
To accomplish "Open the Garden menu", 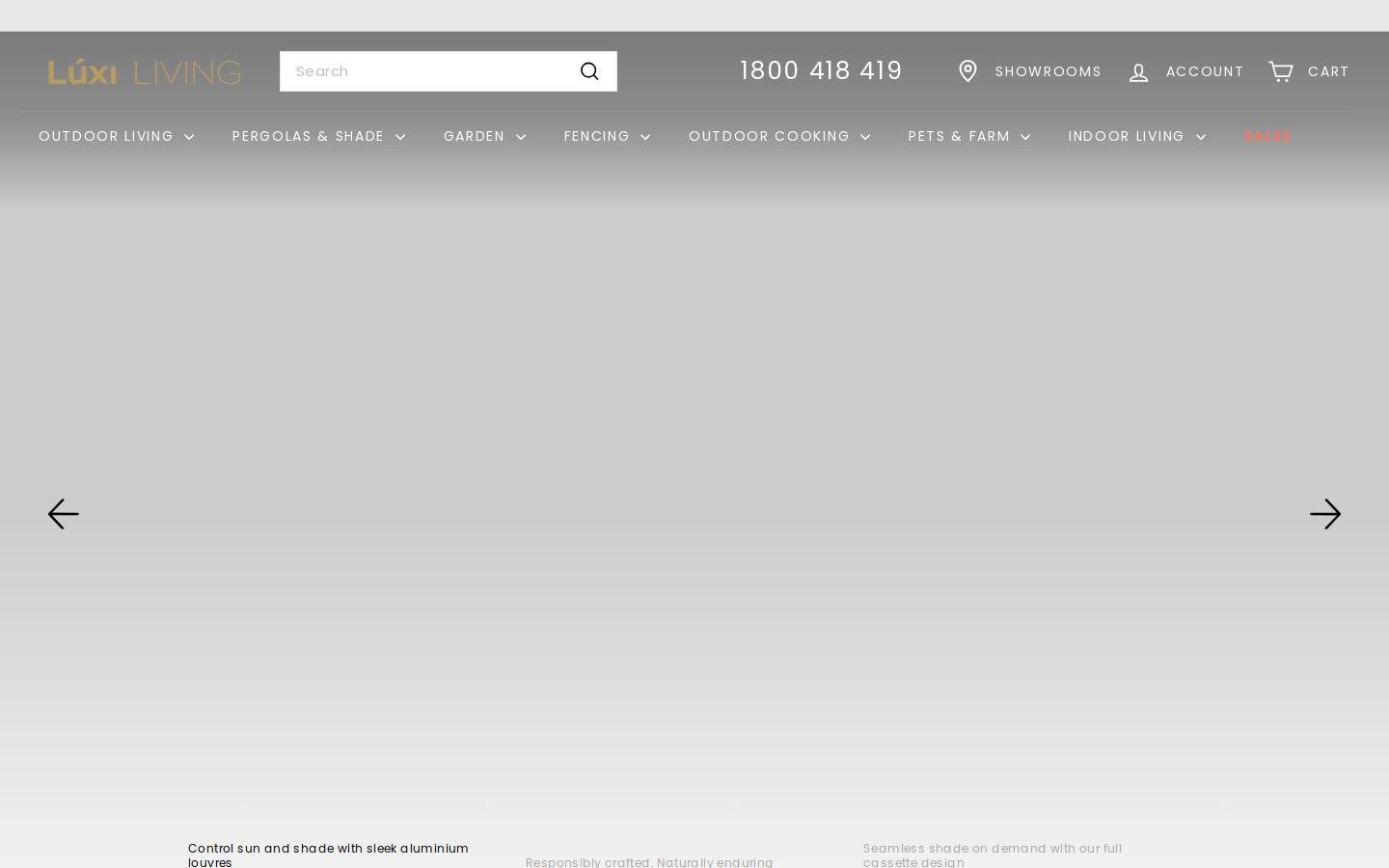I will (x=474, y=136).
